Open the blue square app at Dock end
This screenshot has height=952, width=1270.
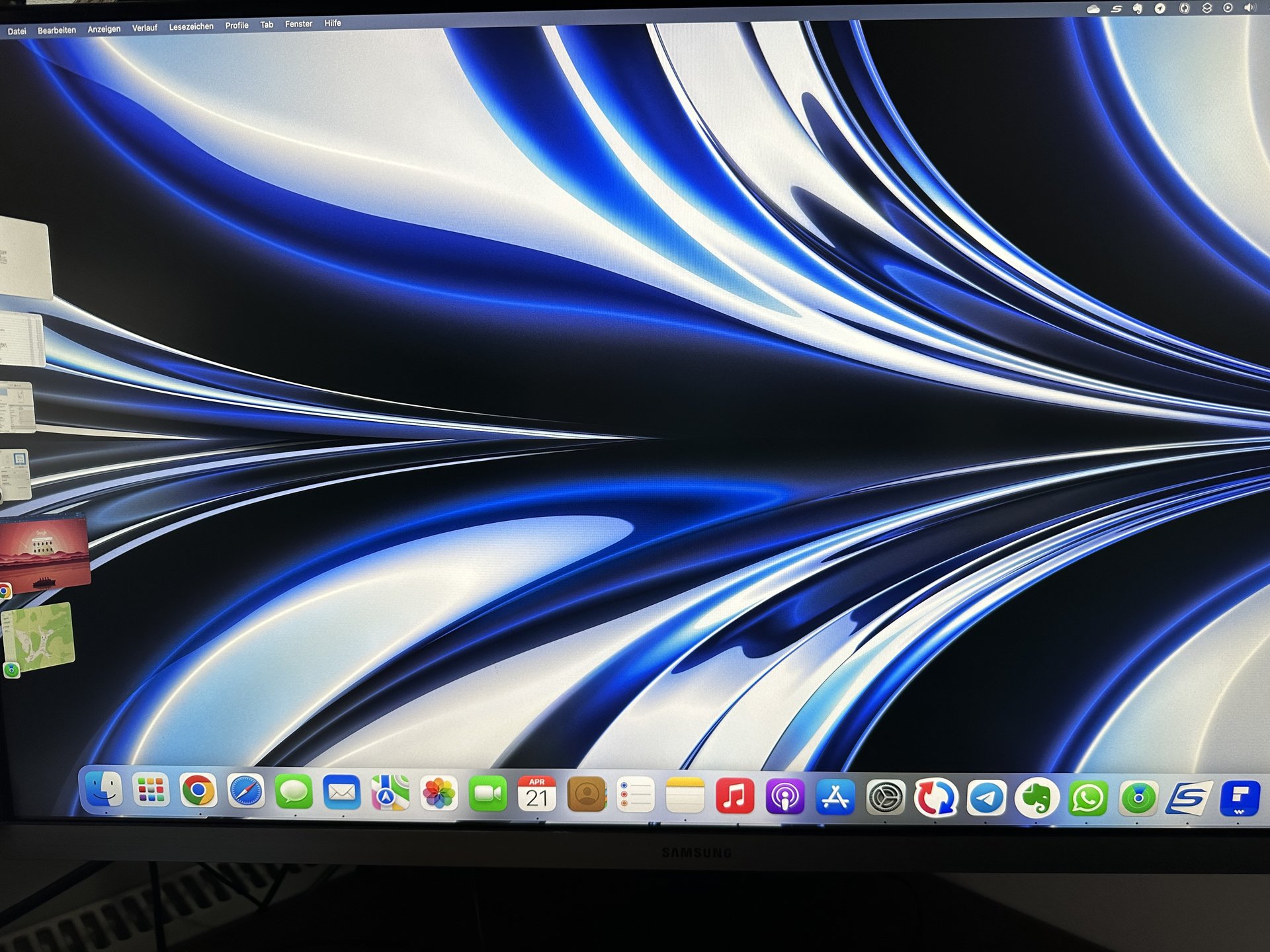pyautogui.click(x=1240, y=799)
